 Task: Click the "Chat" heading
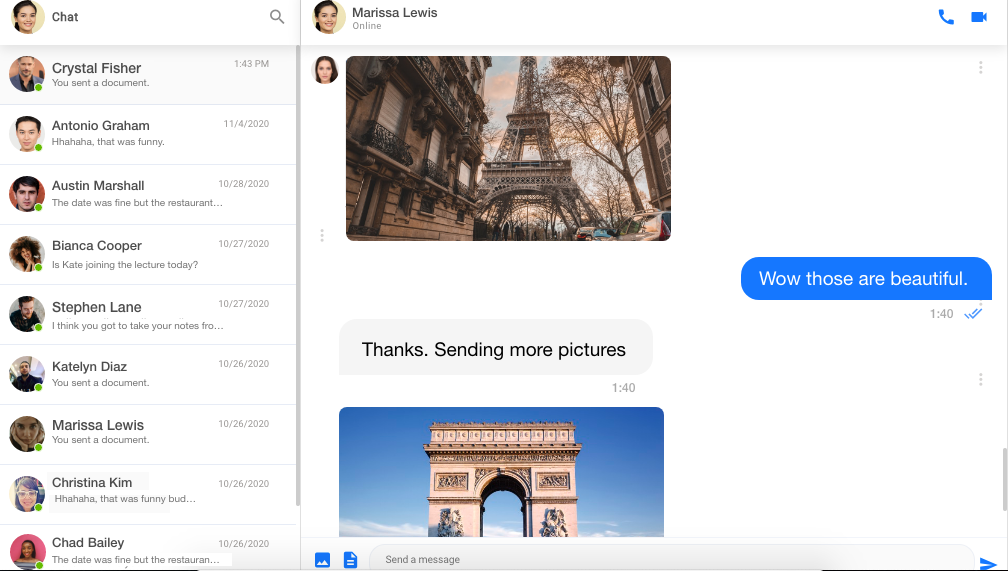coord(65,17)
